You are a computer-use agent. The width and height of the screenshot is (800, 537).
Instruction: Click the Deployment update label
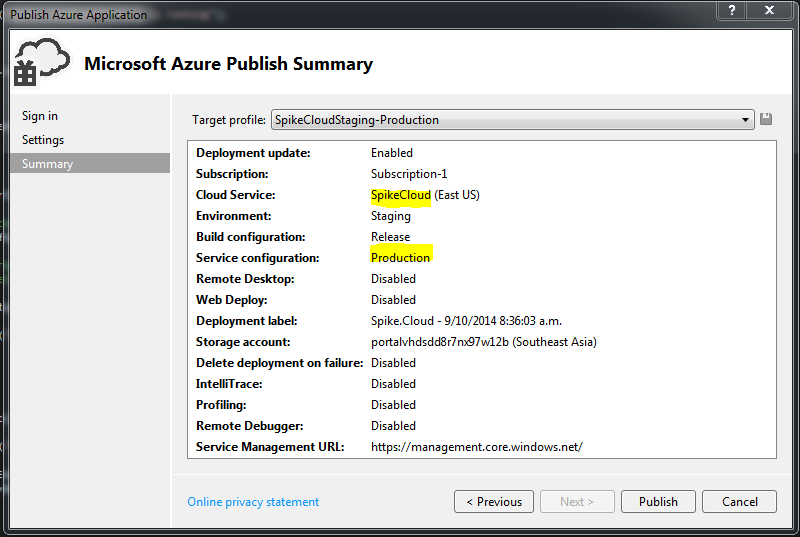pyautogui.click(x=253, y=153)
